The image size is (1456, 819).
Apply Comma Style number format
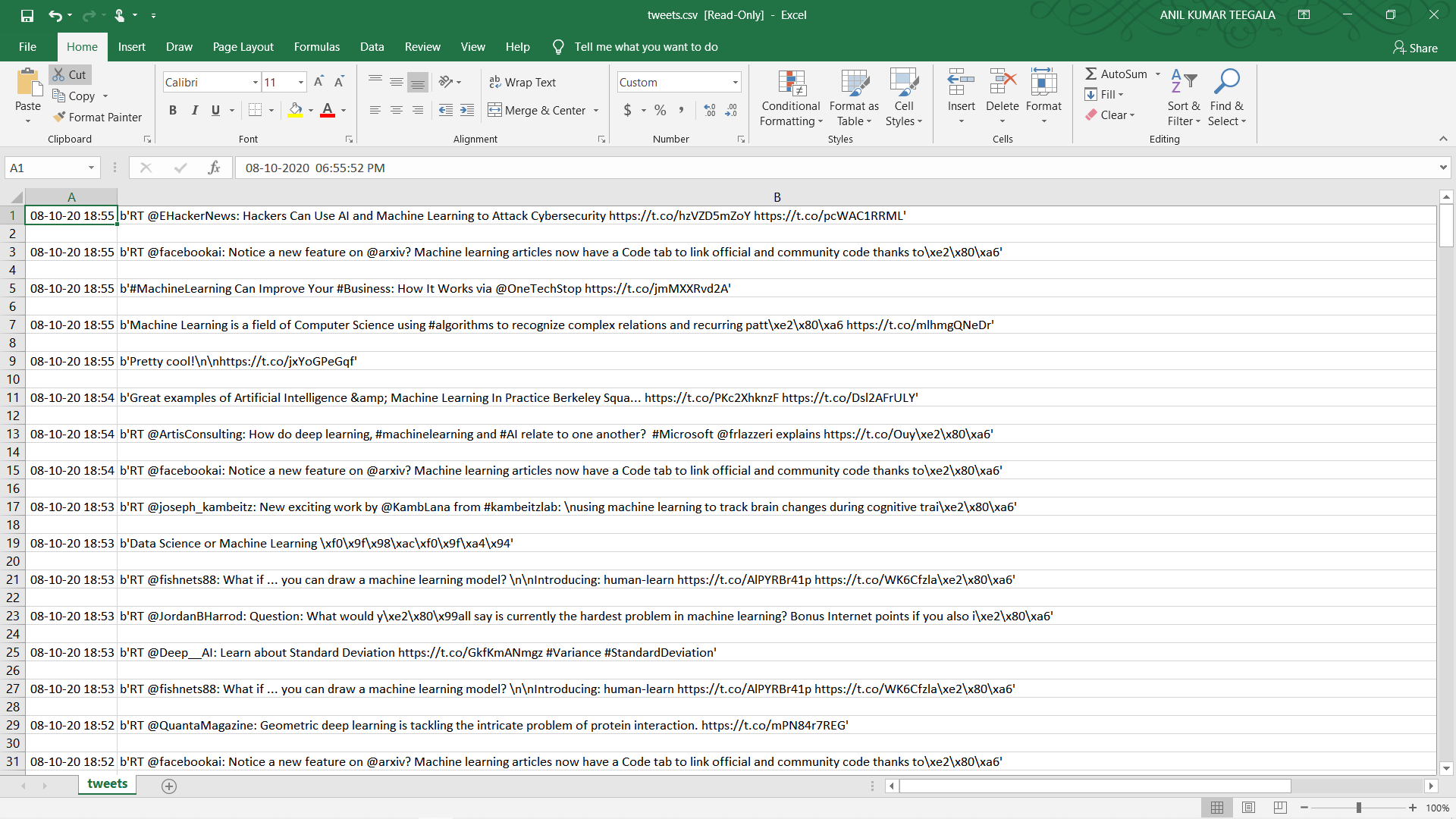tap(682, 110)
